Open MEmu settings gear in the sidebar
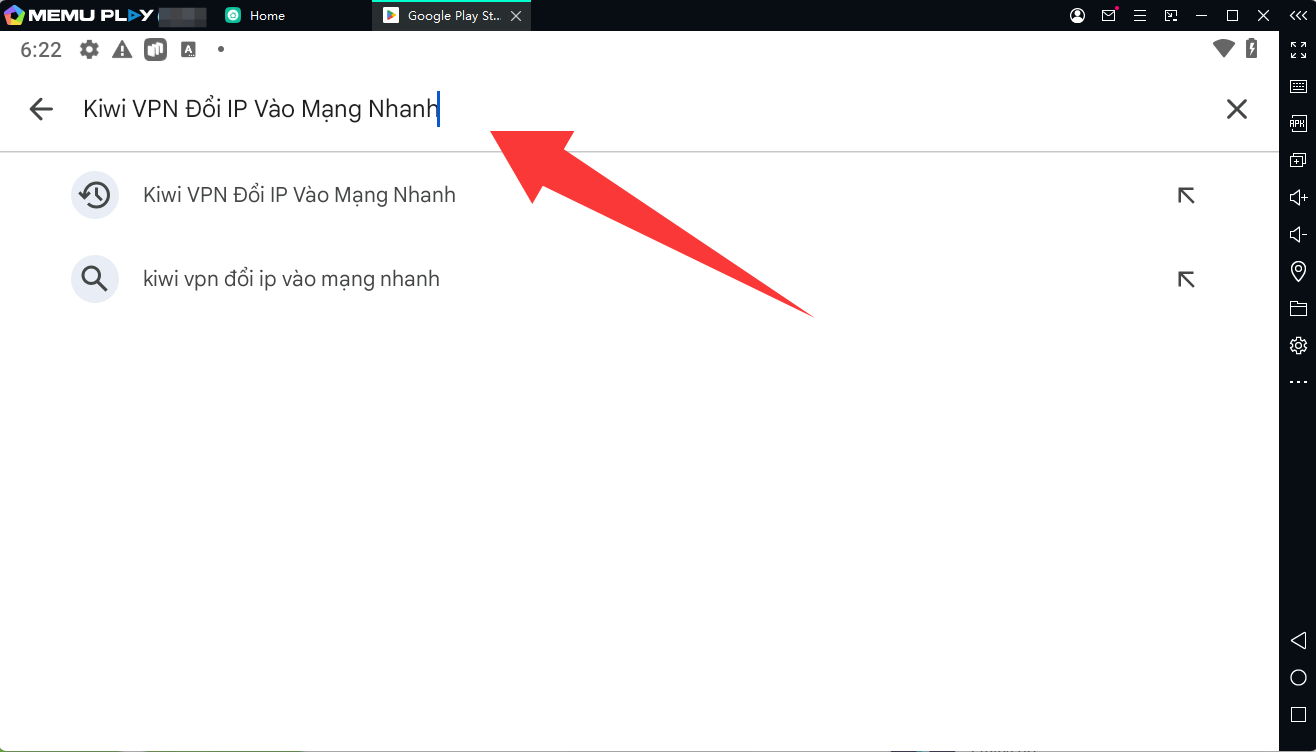This screenshot has width=1316, height=752. [x=1298, y=345]
